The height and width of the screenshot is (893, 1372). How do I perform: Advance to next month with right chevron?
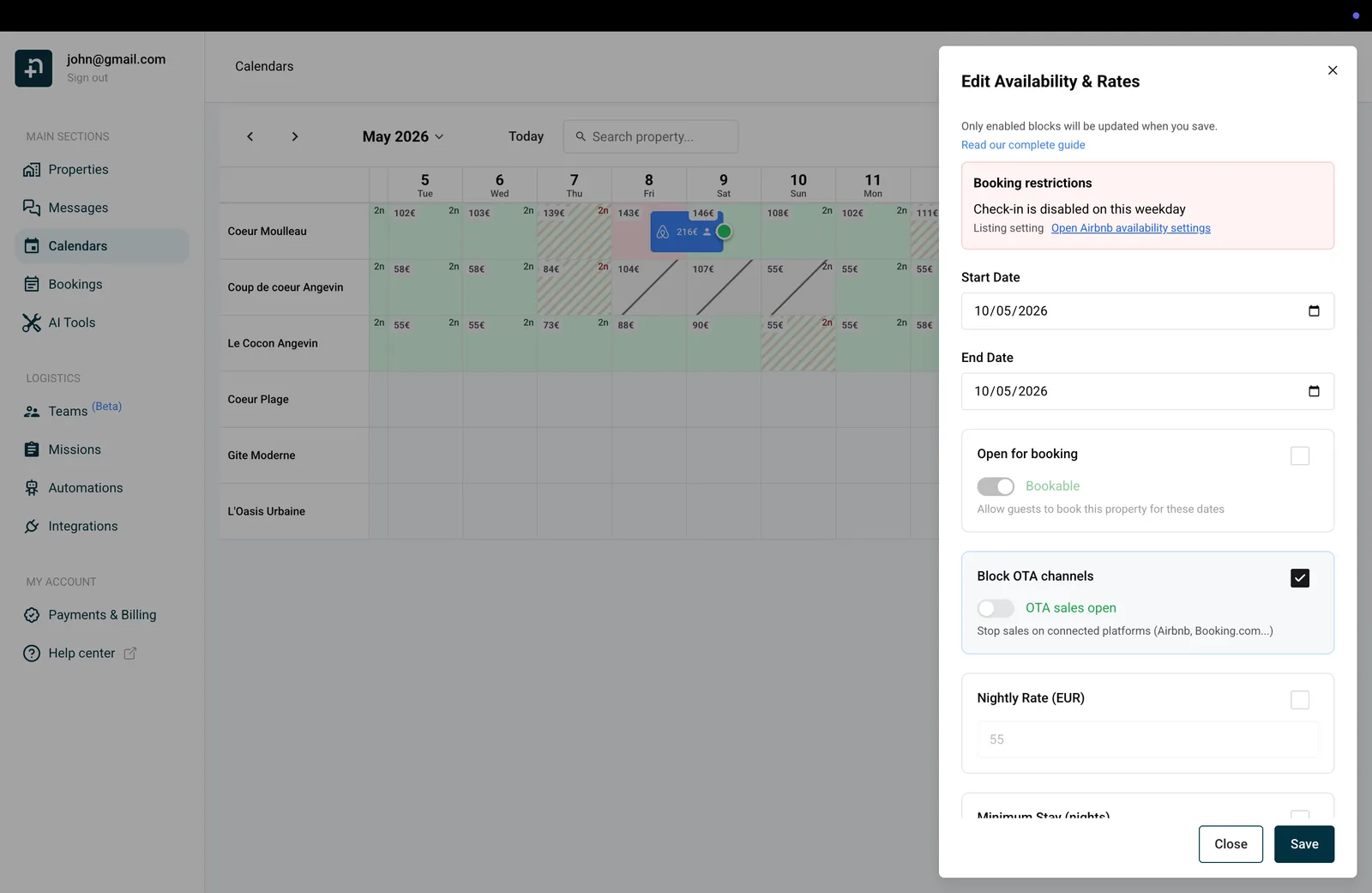point(295,136)
